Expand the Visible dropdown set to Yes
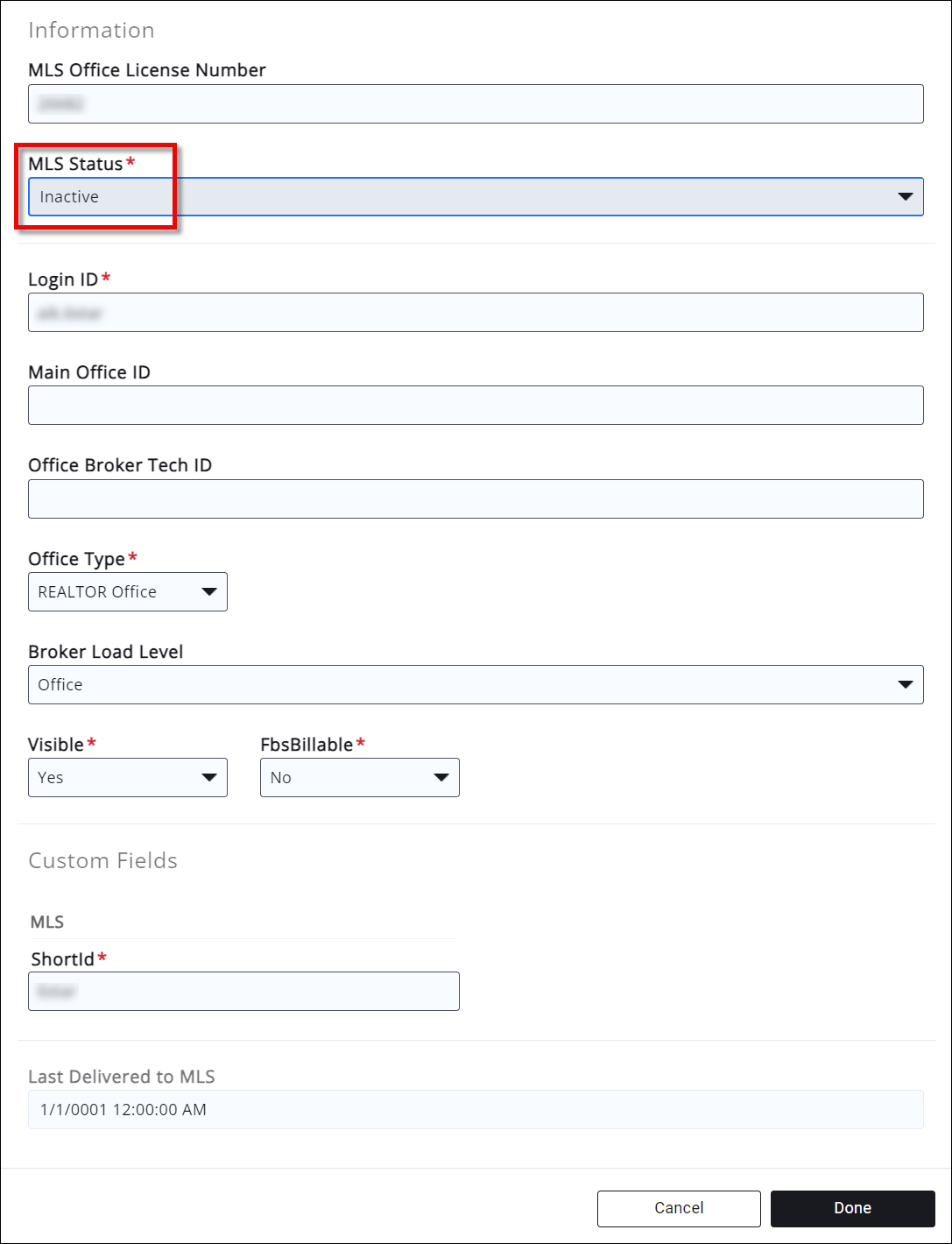952x1244 pixels. pyautogui.click(x=128, y=777)
